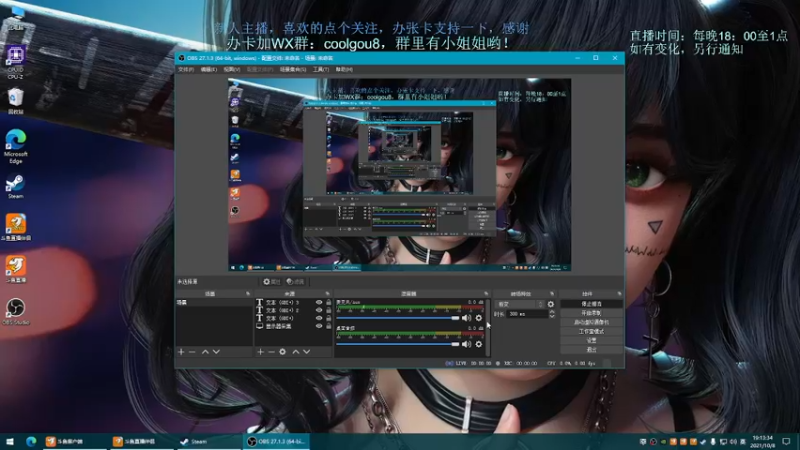Select the scene entry in the Scenes list
The height and width of the screenshot is (450, 800).
pyautogui.click(x=214, y=303)
